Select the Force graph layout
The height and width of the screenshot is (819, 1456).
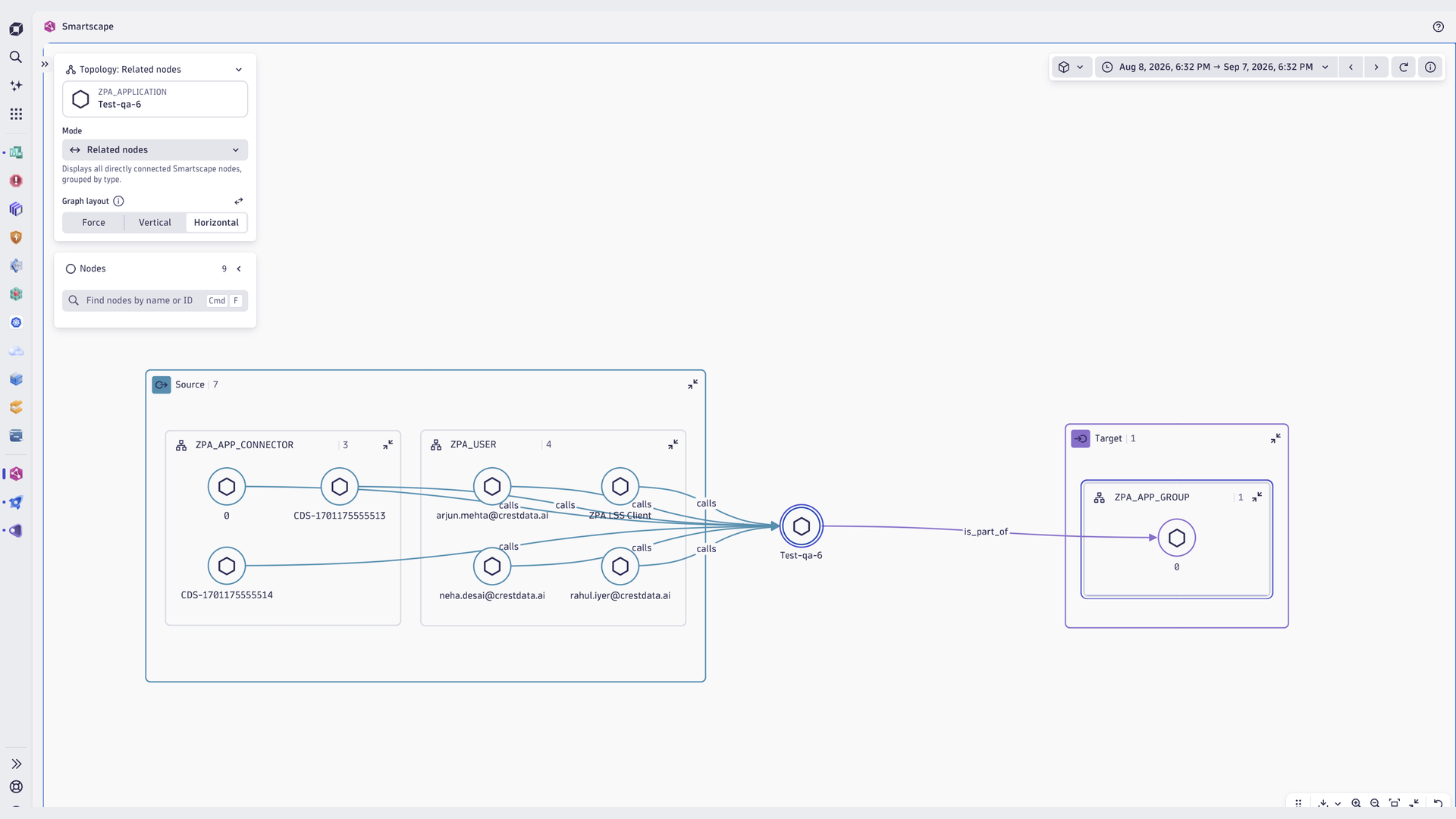point(93,222)
